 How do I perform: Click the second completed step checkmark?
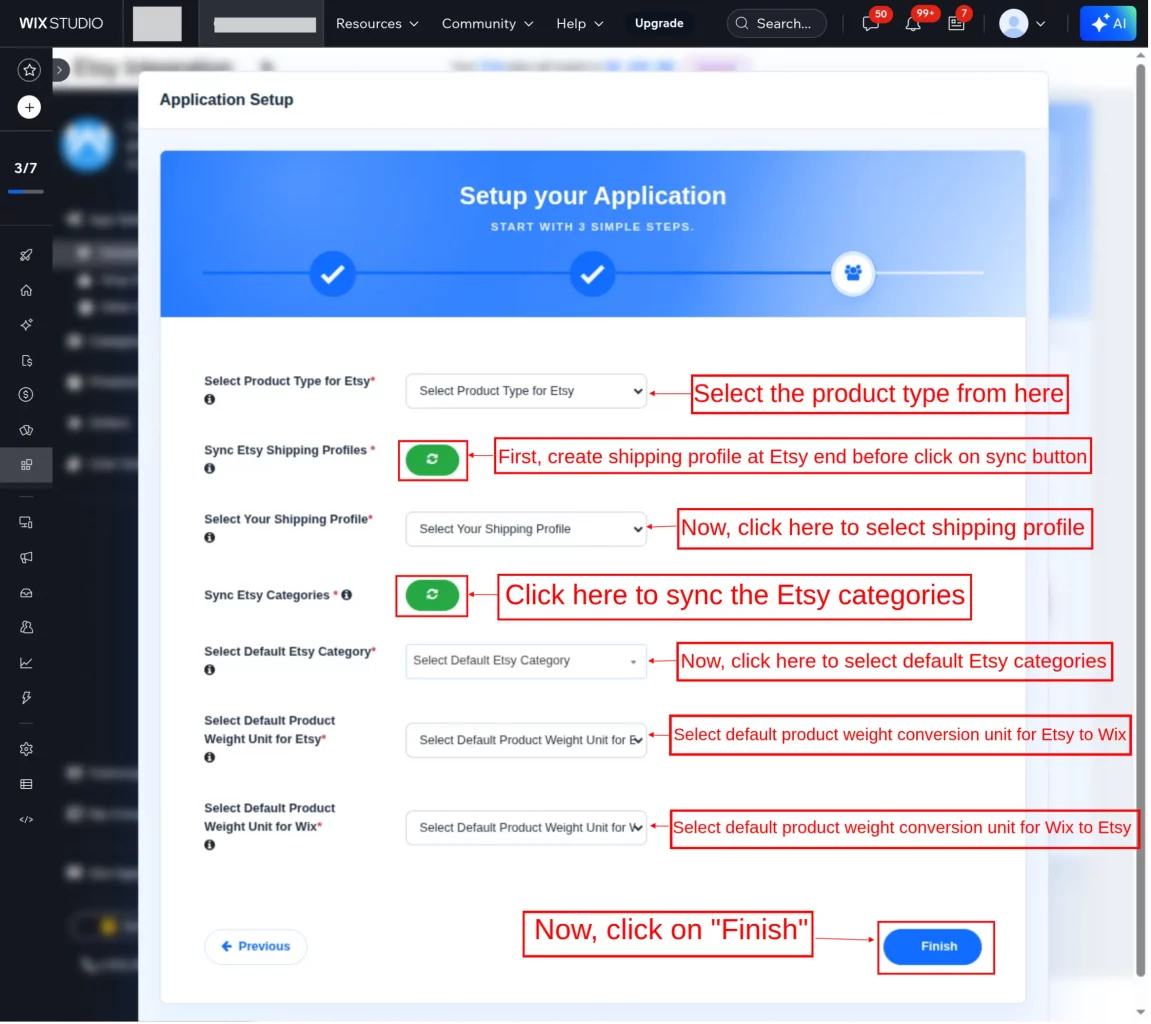(x=592, y=273)
